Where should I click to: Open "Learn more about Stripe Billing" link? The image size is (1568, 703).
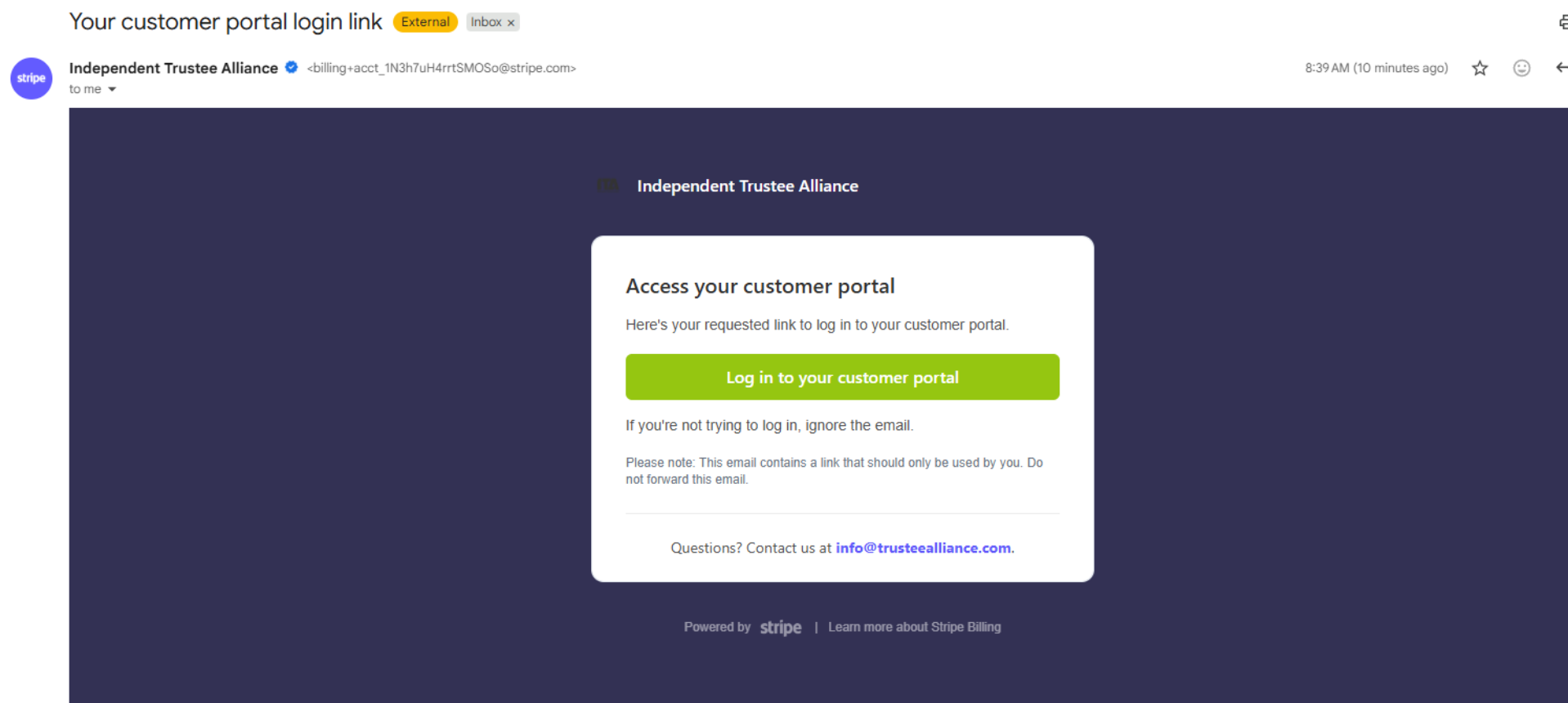[x=914, y=627]
